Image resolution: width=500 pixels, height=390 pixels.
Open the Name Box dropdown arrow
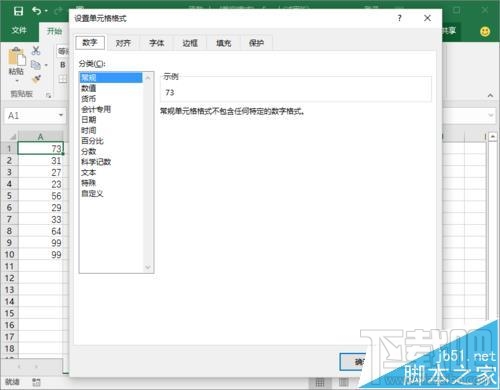click(61, 115)
